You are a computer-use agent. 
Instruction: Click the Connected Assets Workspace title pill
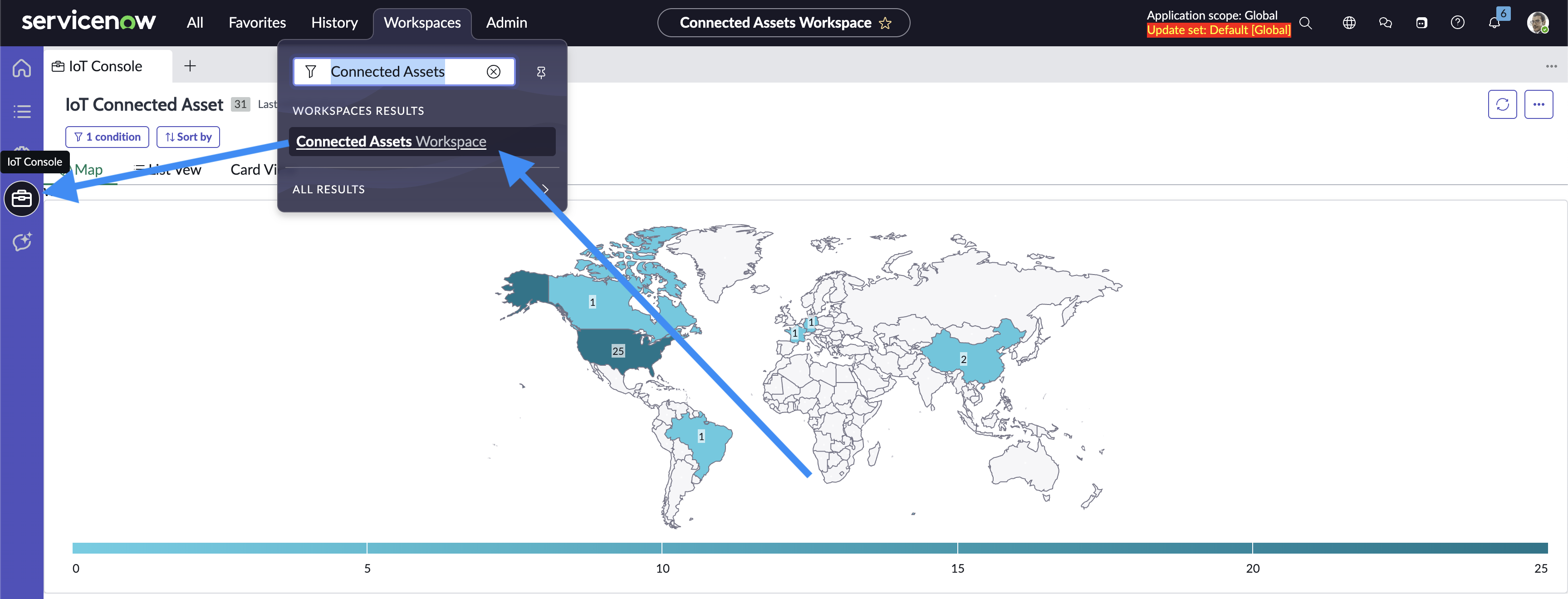pyautogui.click(x=784, y=23)
